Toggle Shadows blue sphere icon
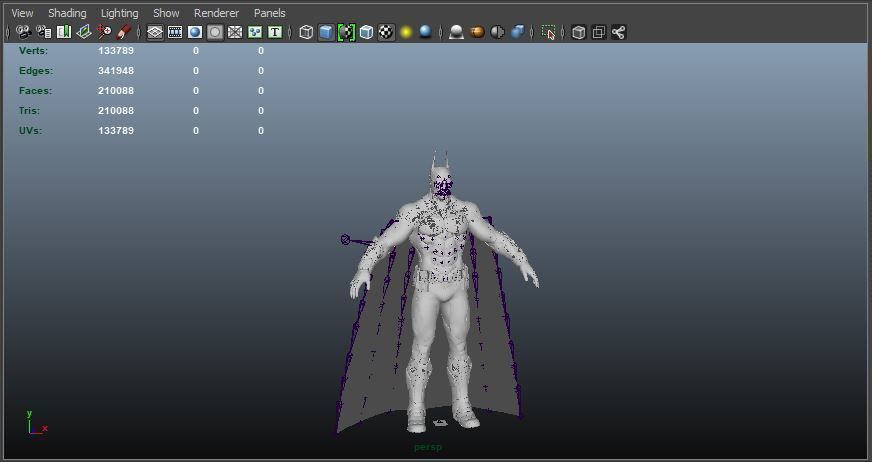Screen dimensions: 872x462 click(x=426, y=32)
